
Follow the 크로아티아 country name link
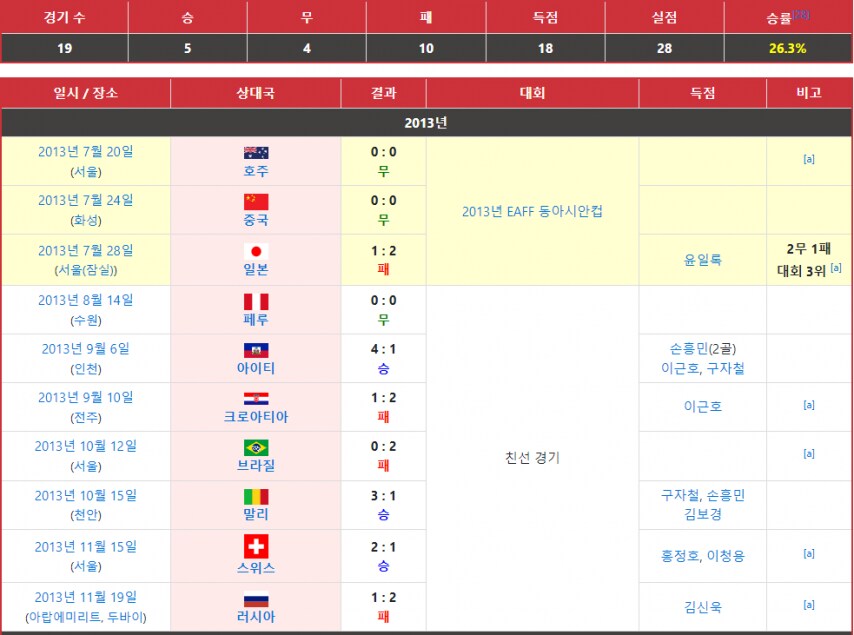256,416
